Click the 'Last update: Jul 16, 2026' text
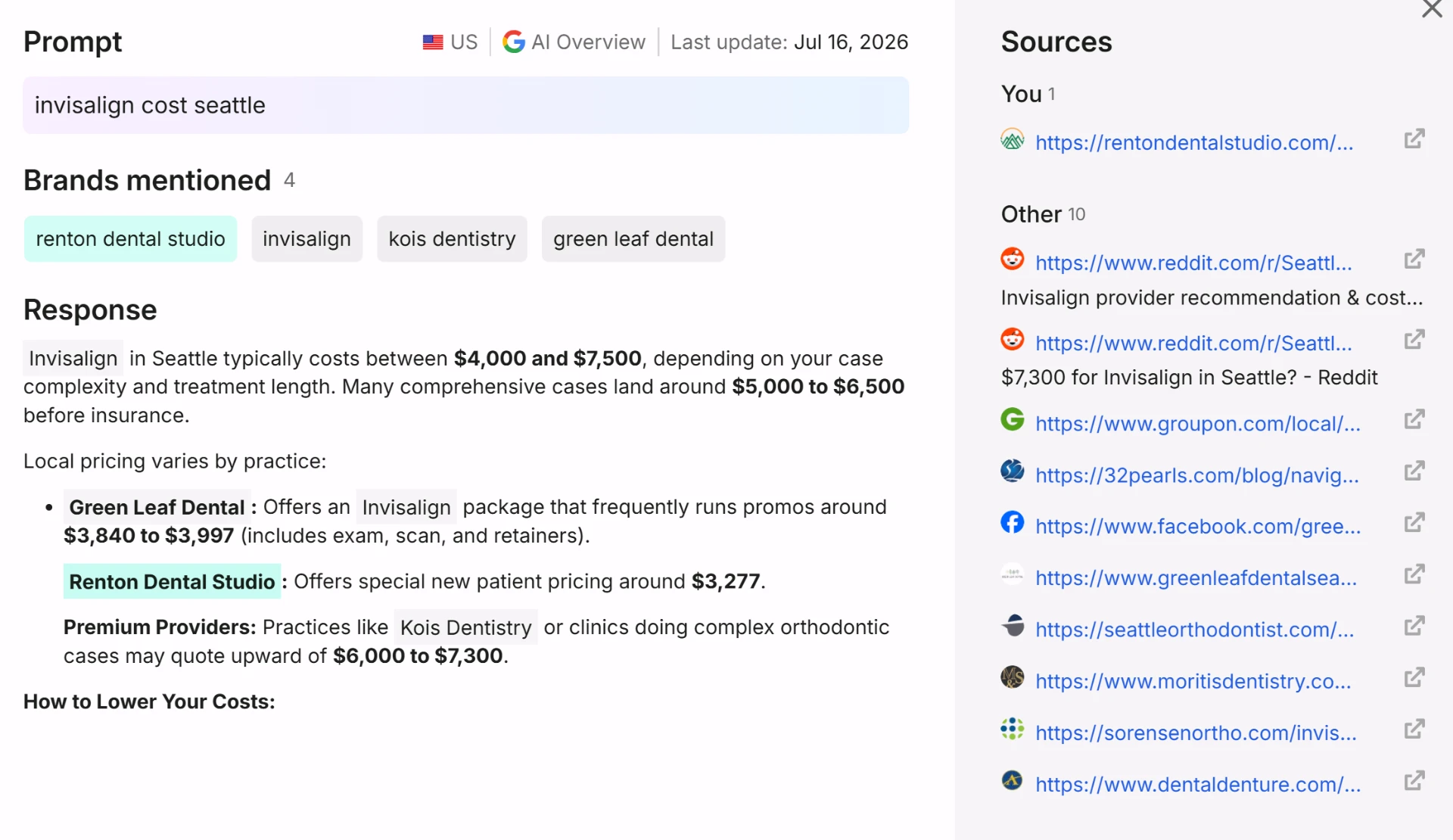This screenshot has height=840, width=1453. pos(789,42)
